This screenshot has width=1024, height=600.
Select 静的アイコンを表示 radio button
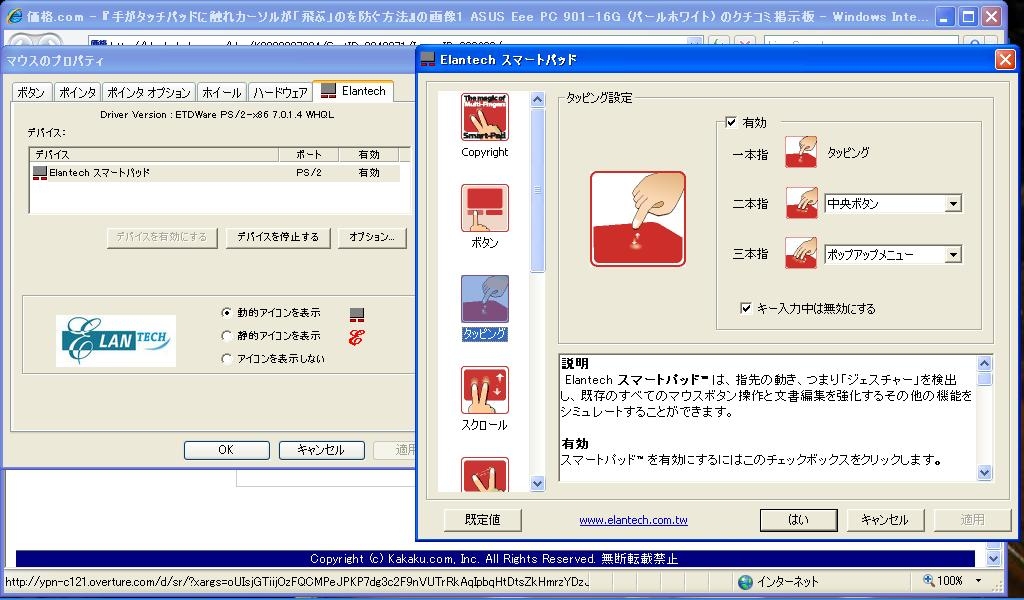(x=226, y=336)
